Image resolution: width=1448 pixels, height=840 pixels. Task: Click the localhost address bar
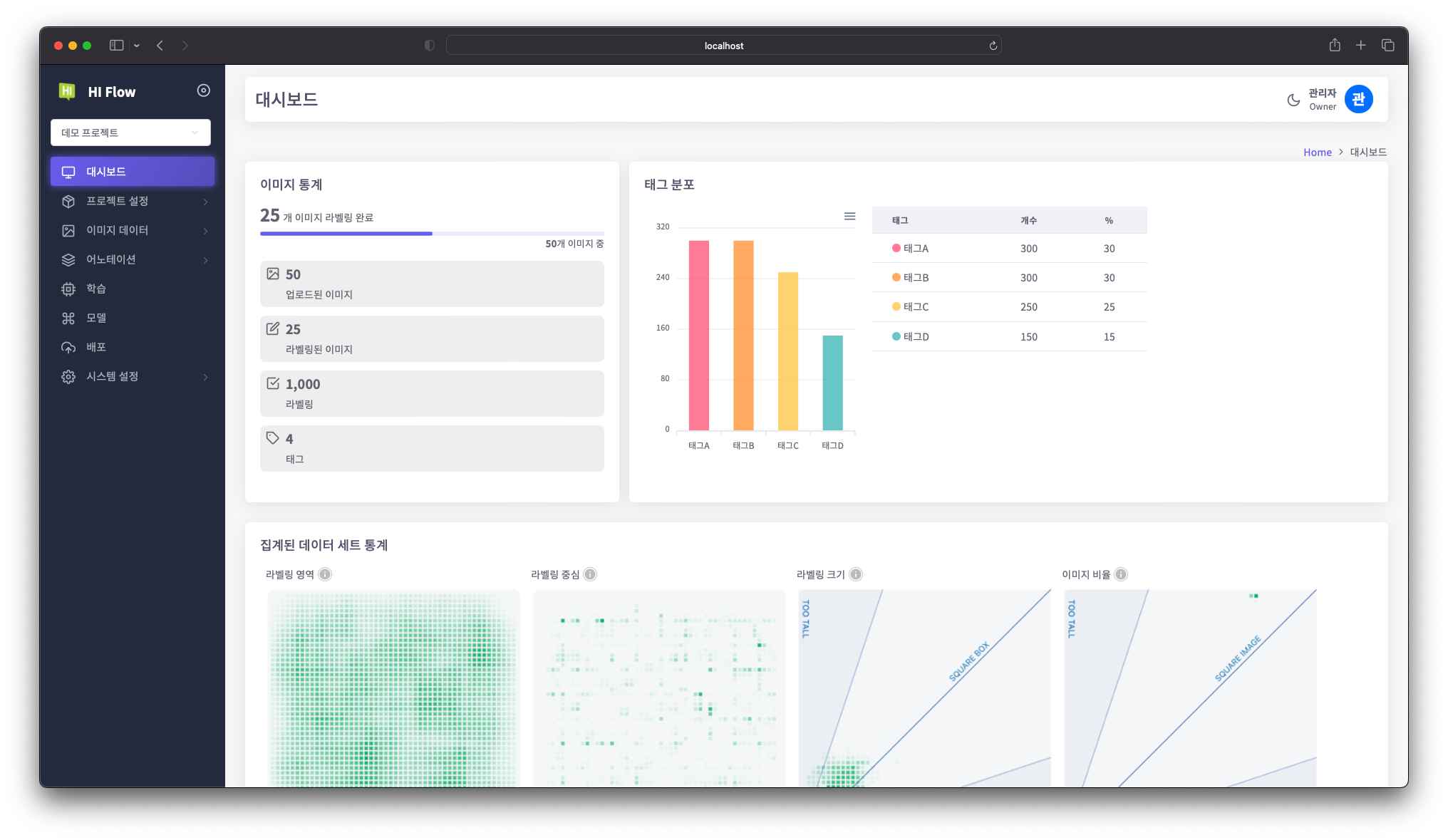pyautogui.click(x=723, y=46)
